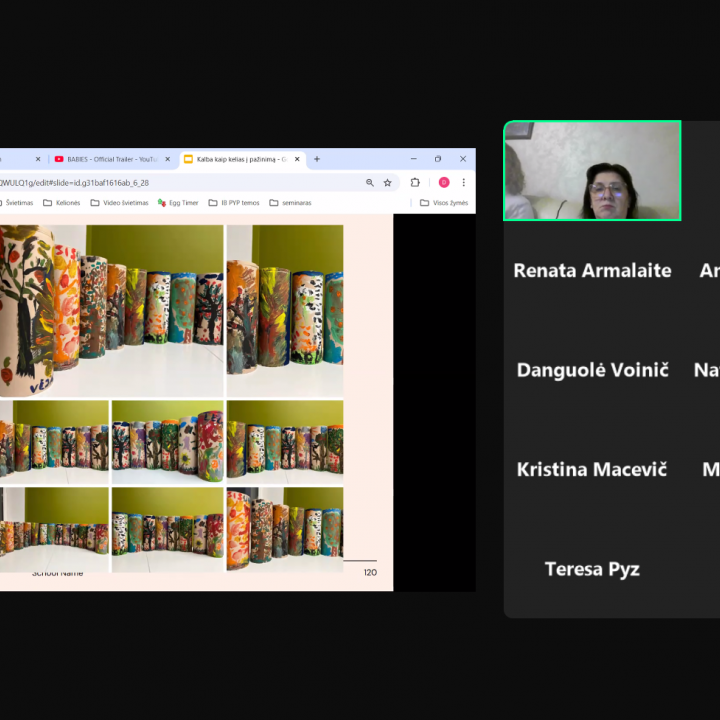Open the Visos žymės bookmarks folder
The width and height of the screenshot is (720, 720).
click(x=444, y=203)
